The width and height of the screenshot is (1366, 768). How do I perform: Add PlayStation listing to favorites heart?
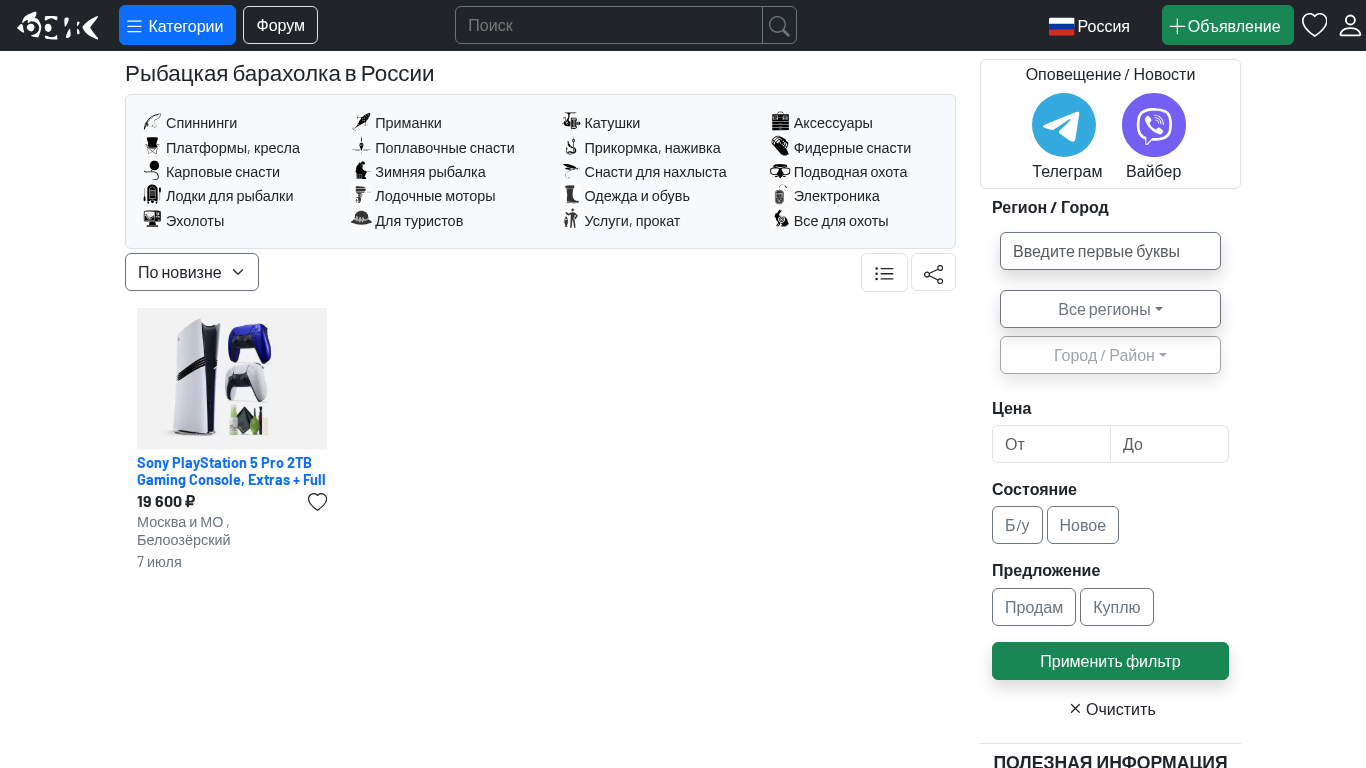coord(317,502)
